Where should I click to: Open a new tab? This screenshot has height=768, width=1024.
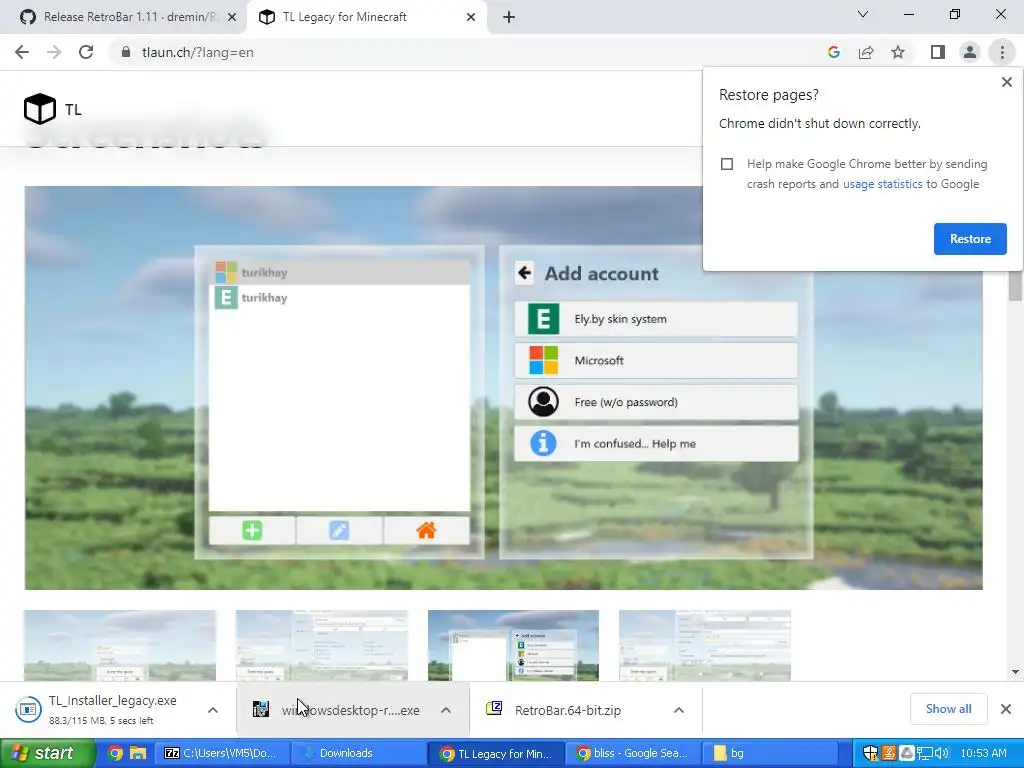click(509, 17)
